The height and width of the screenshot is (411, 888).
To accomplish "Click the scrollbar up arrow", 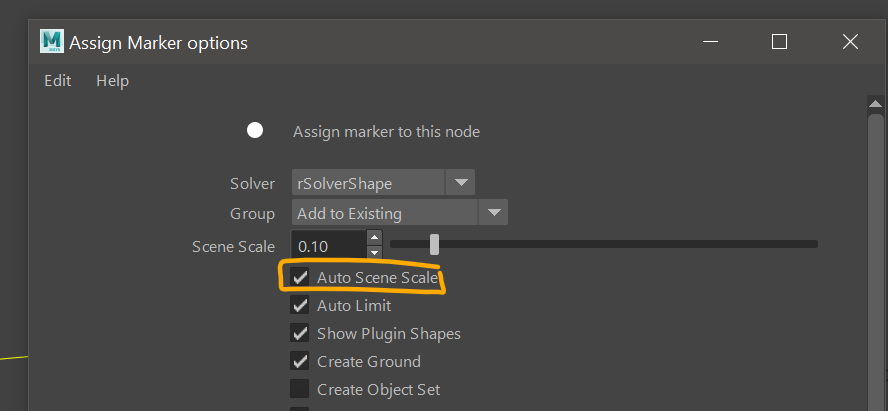I will [876, 104].
